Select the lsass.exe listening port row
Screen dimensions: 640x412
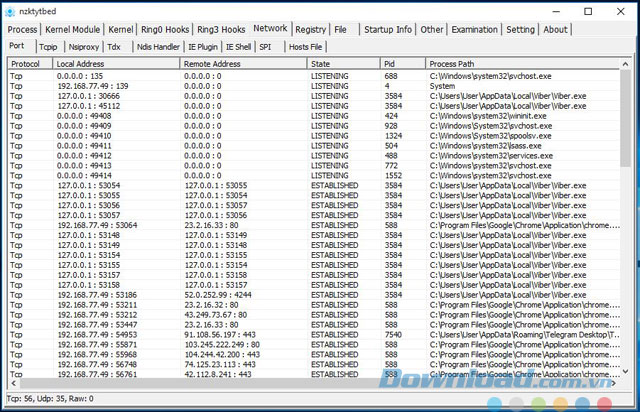[300, 145]
